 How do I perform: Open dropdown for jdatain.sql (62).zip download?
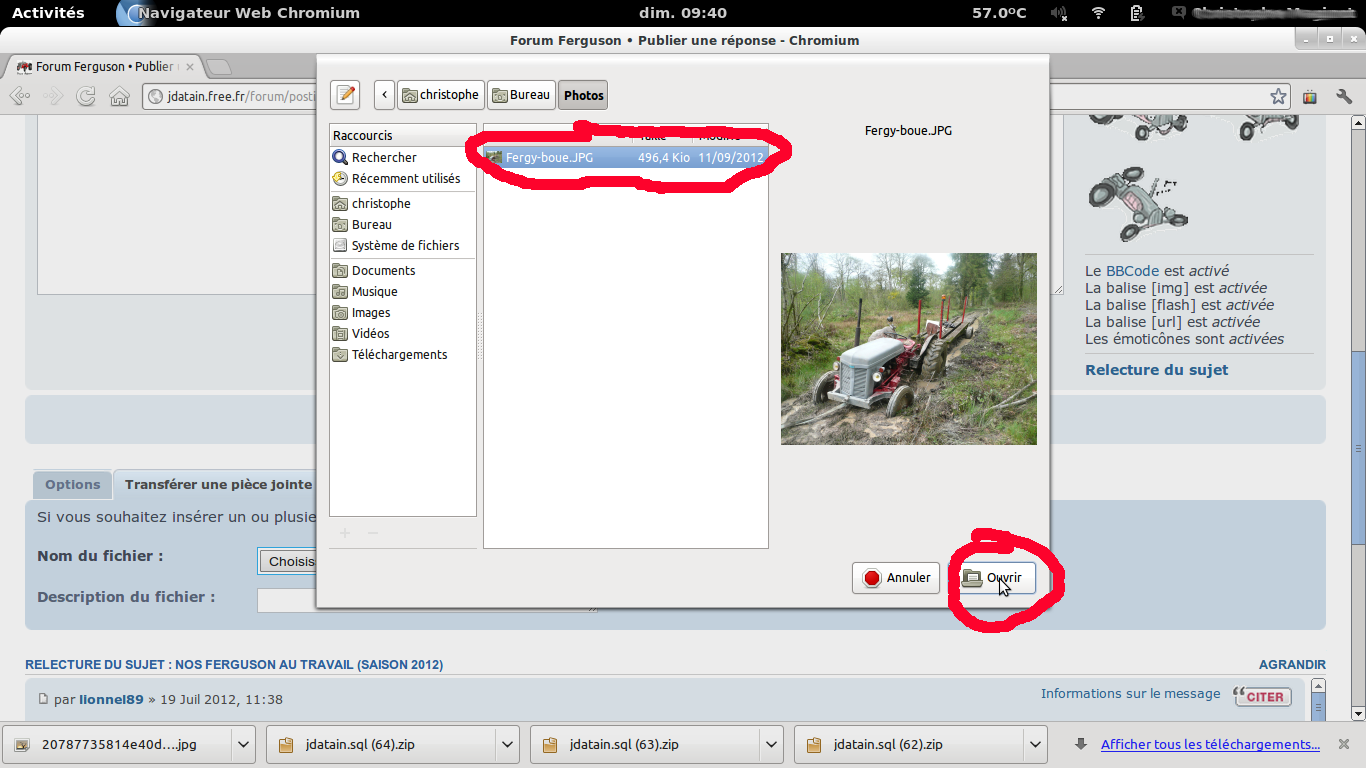coord(1035,744)
